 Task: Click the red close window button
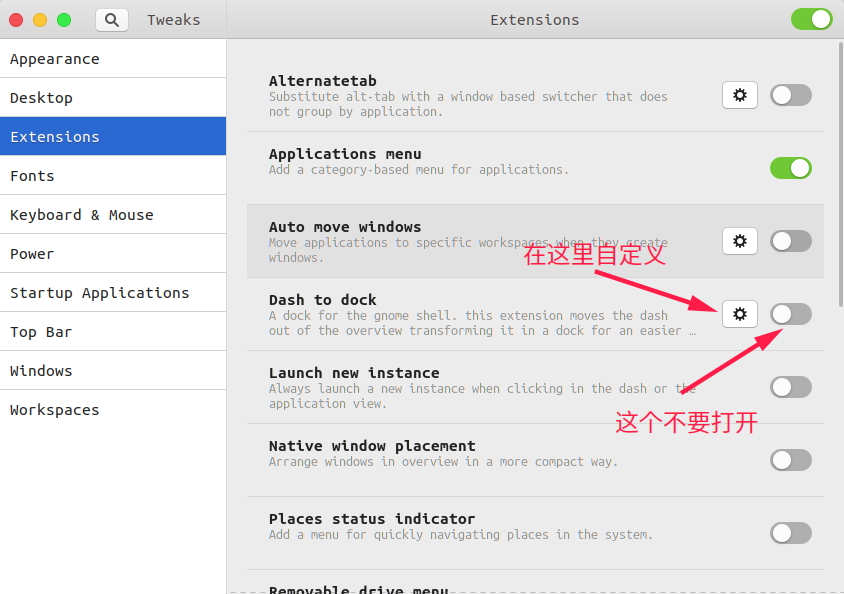pyautogui.click(x=16, y=20)
